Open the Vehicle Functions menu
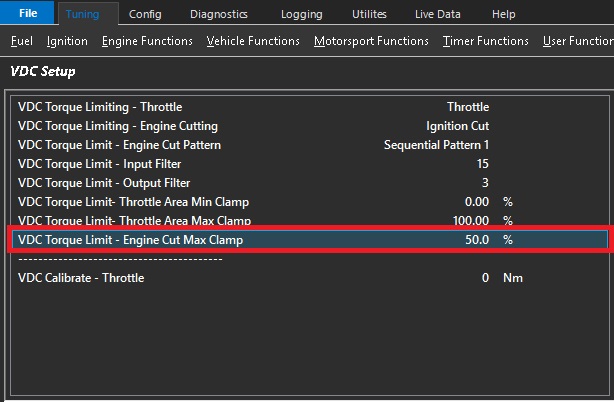614x402 pixels. pos(253,41)
